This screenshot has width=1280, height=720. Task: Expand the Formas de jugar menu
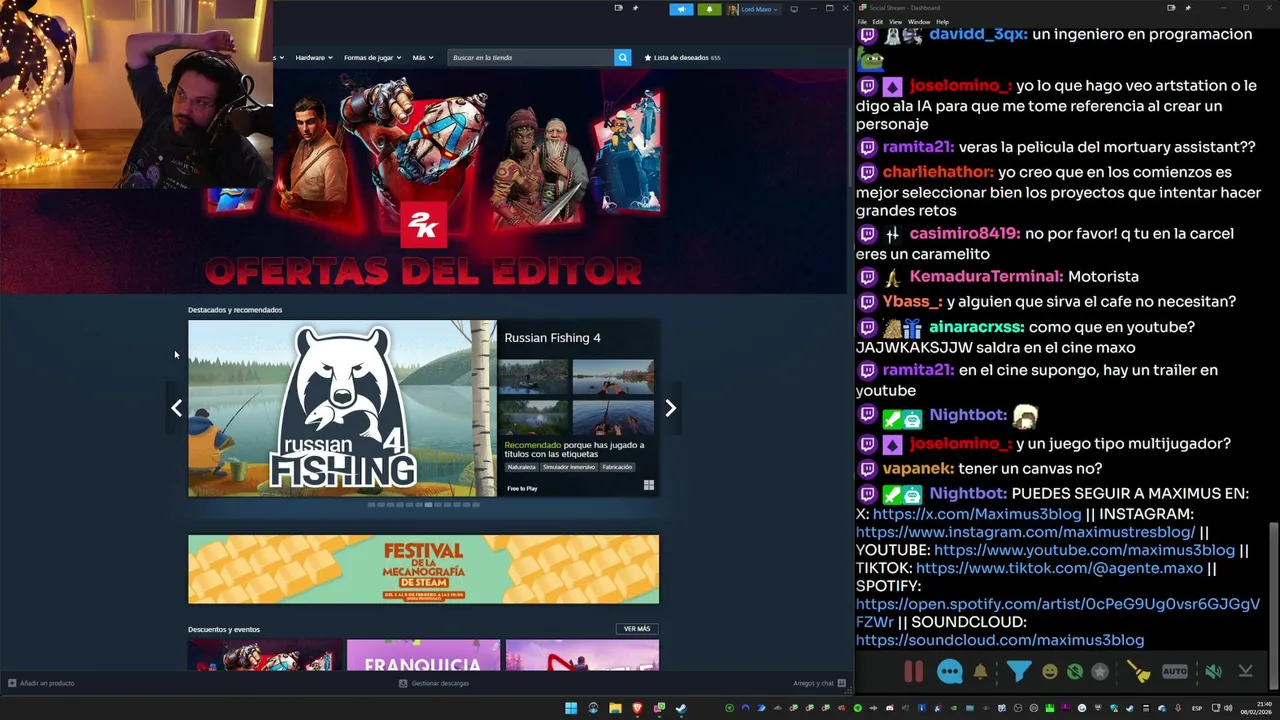pyautogui.click(x=372, y=57)
